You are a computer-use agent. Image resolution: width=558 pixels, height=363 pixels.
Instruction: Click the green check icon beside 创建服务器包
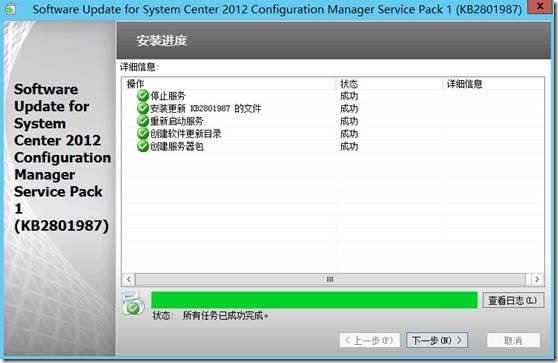[143, 146]
